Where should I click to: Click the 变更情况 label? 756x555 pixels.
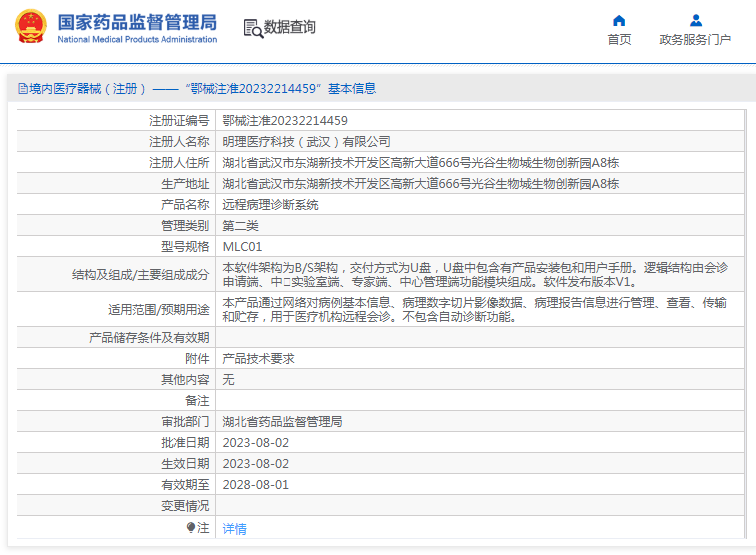[x=185, y=506]
